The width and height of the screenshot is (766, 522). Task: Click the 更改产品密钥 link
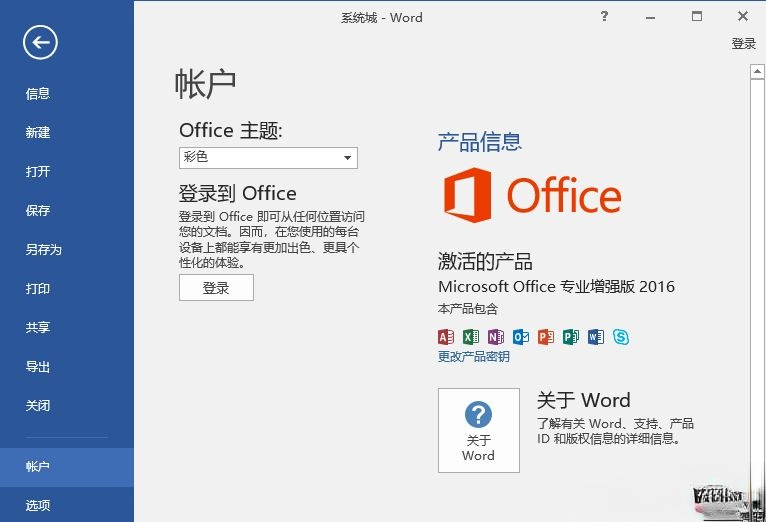click(x=473, y=356)
